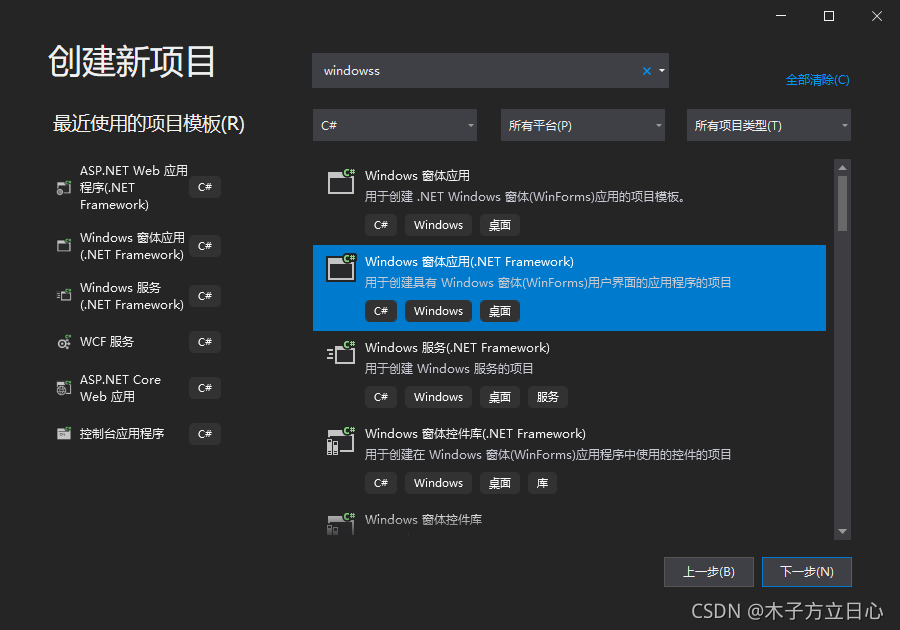The height and width of the screenshot is (630, 900).
Task: Click the ASP.NET Core Web 应用 globe icon
Action: (64, 388)
